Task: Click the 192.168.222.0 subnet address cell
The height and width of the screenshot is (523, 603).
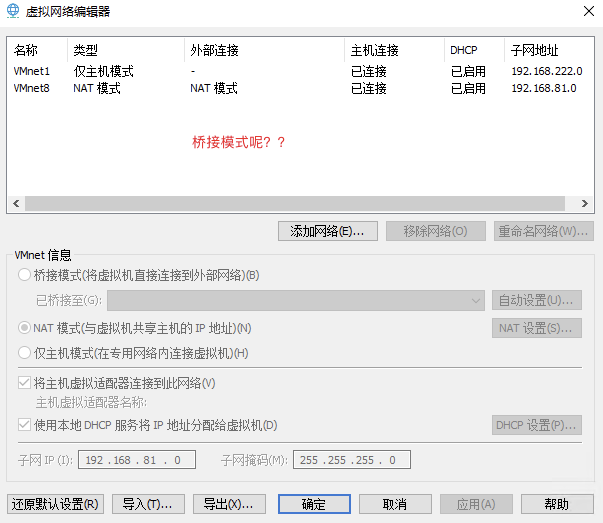Action: click(x=547, y=71)
